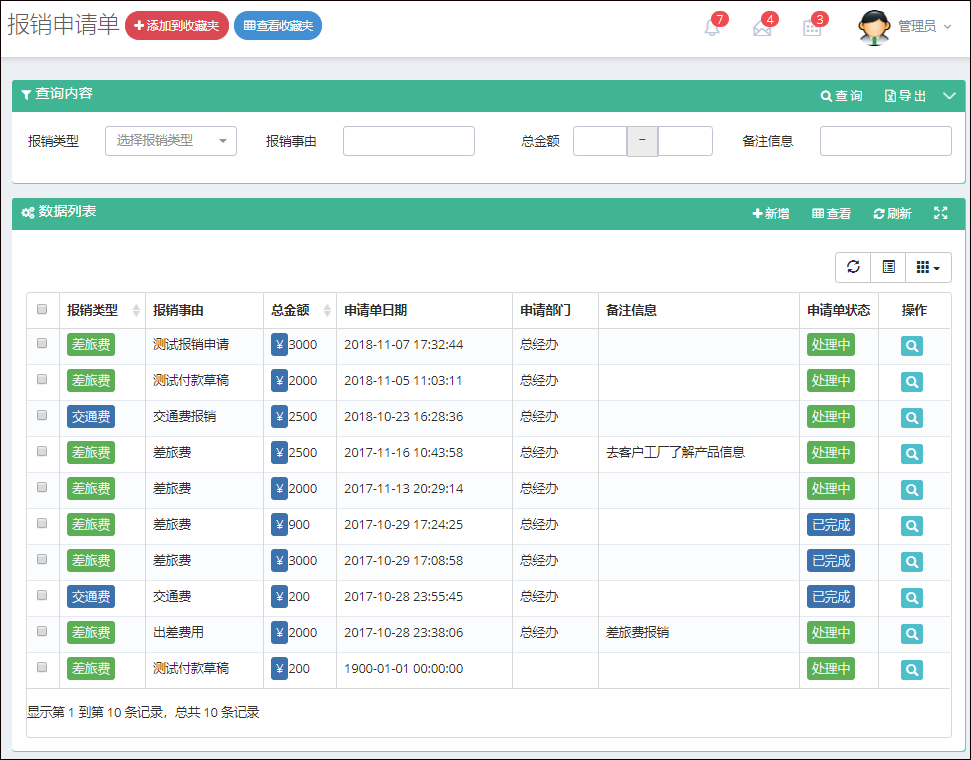Click the 添加到收藏夹 button

tap(177, 25)
